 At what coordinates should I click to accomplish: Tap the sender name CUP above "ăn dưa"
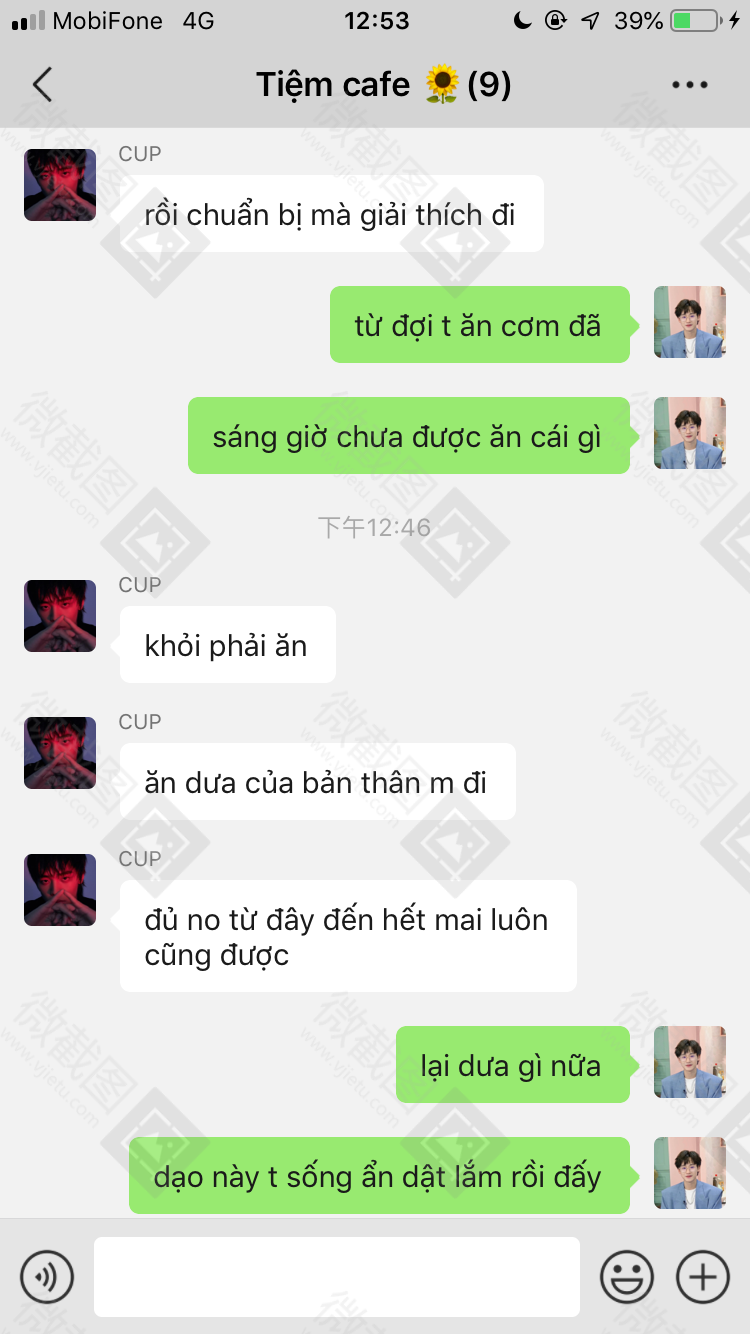140,722
